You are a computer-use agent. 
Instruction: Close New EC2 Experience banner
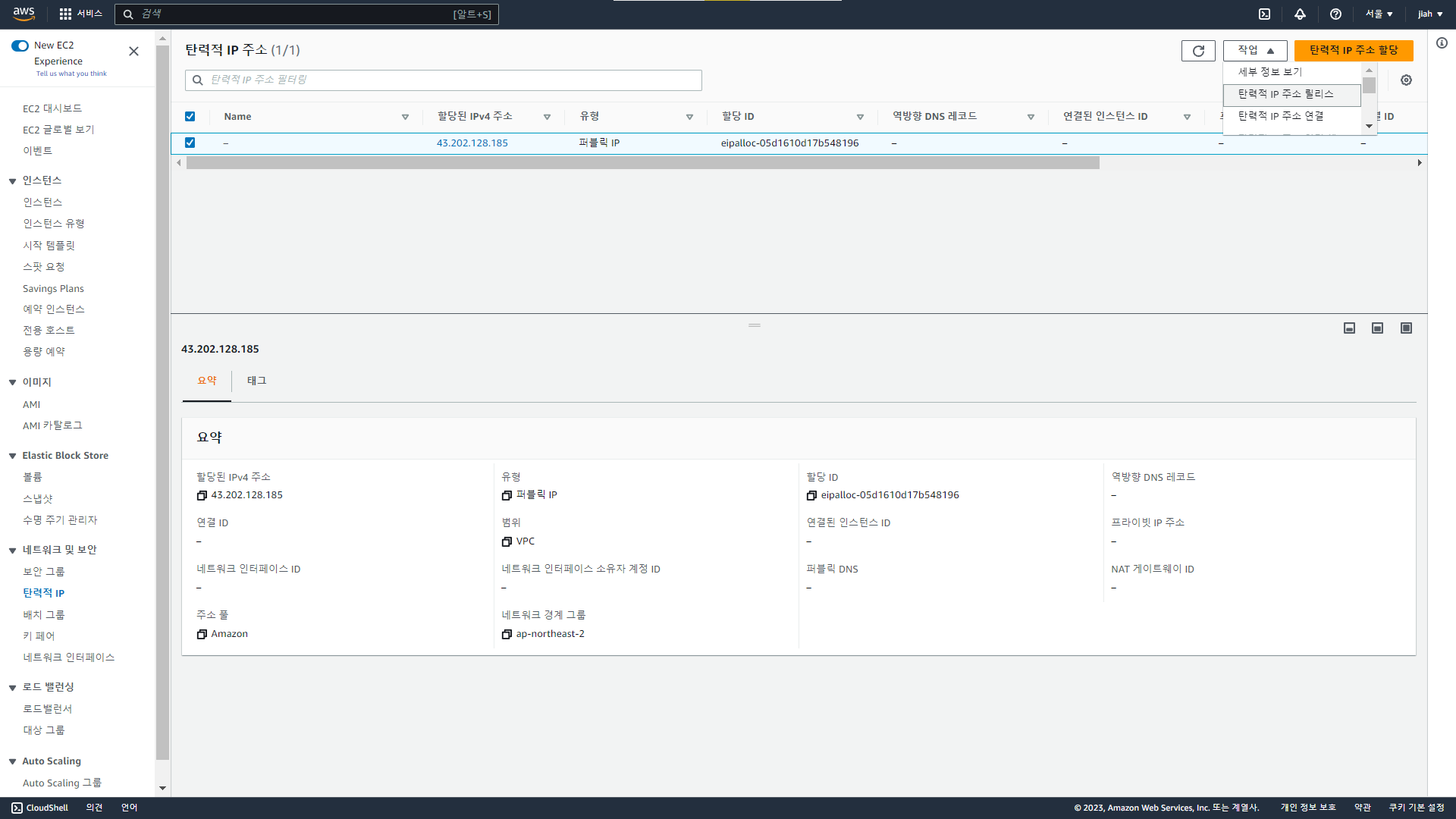(133, 52)
